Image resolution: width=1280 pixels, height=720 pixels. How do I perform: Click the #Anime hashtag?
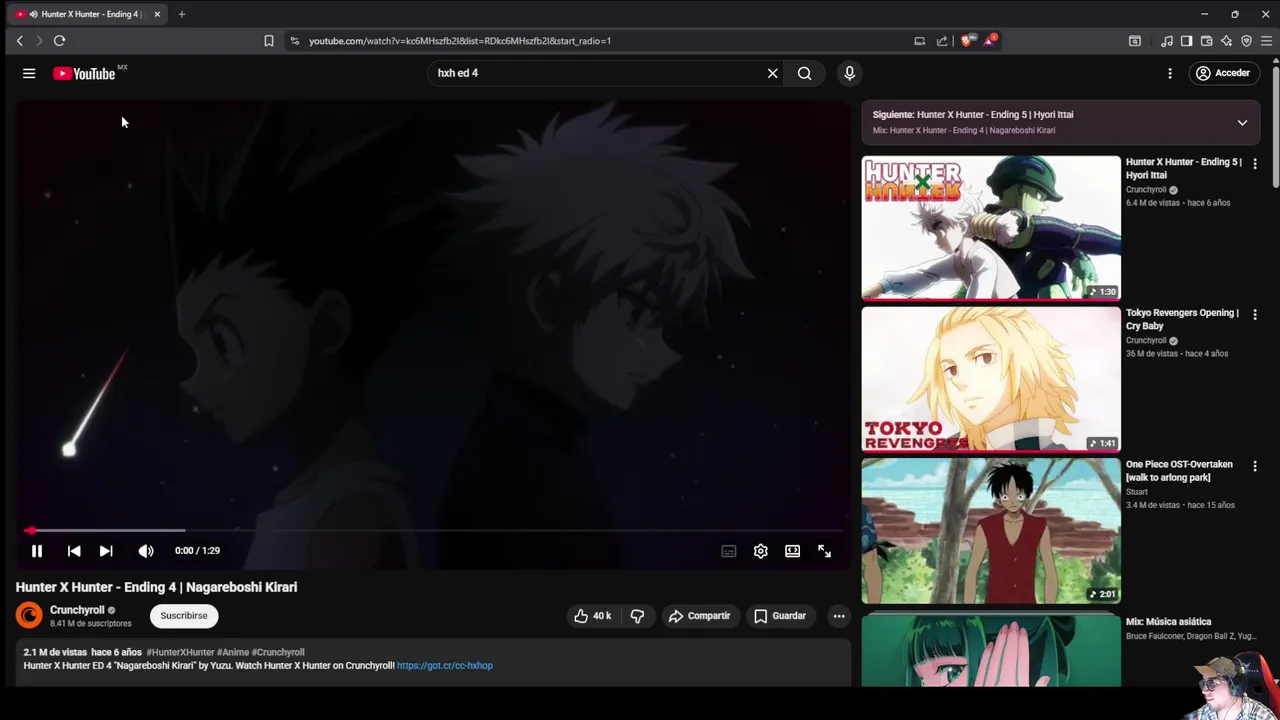(x=233, y=652)
